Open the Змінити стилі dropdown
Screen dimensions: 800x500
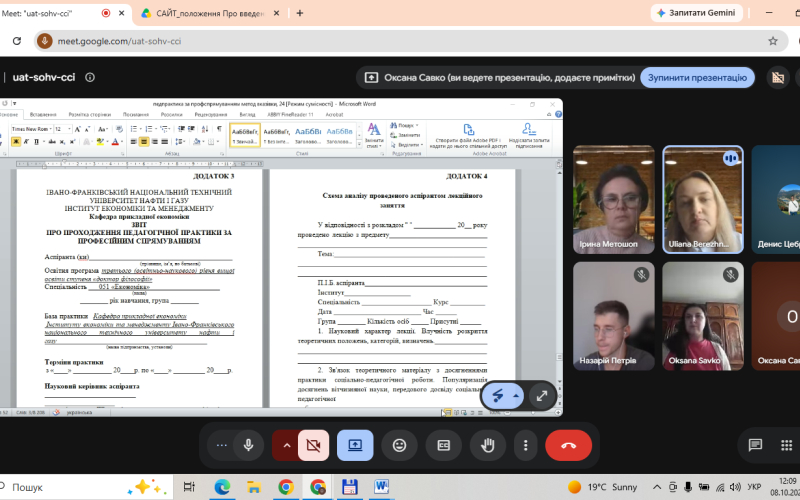click(x=374, y=135)
